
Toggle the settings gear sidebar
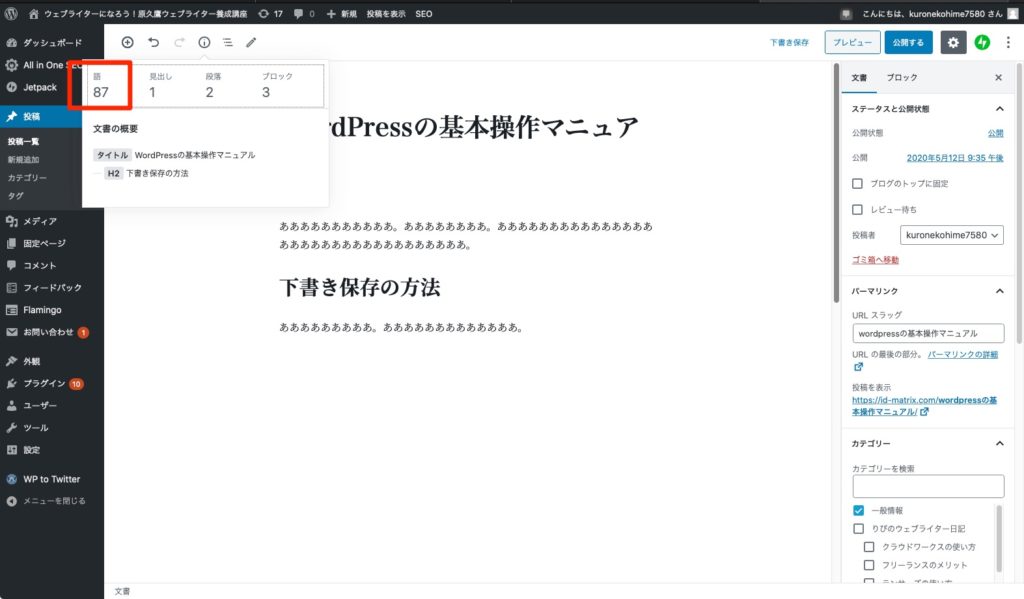[x=953, y=42]
